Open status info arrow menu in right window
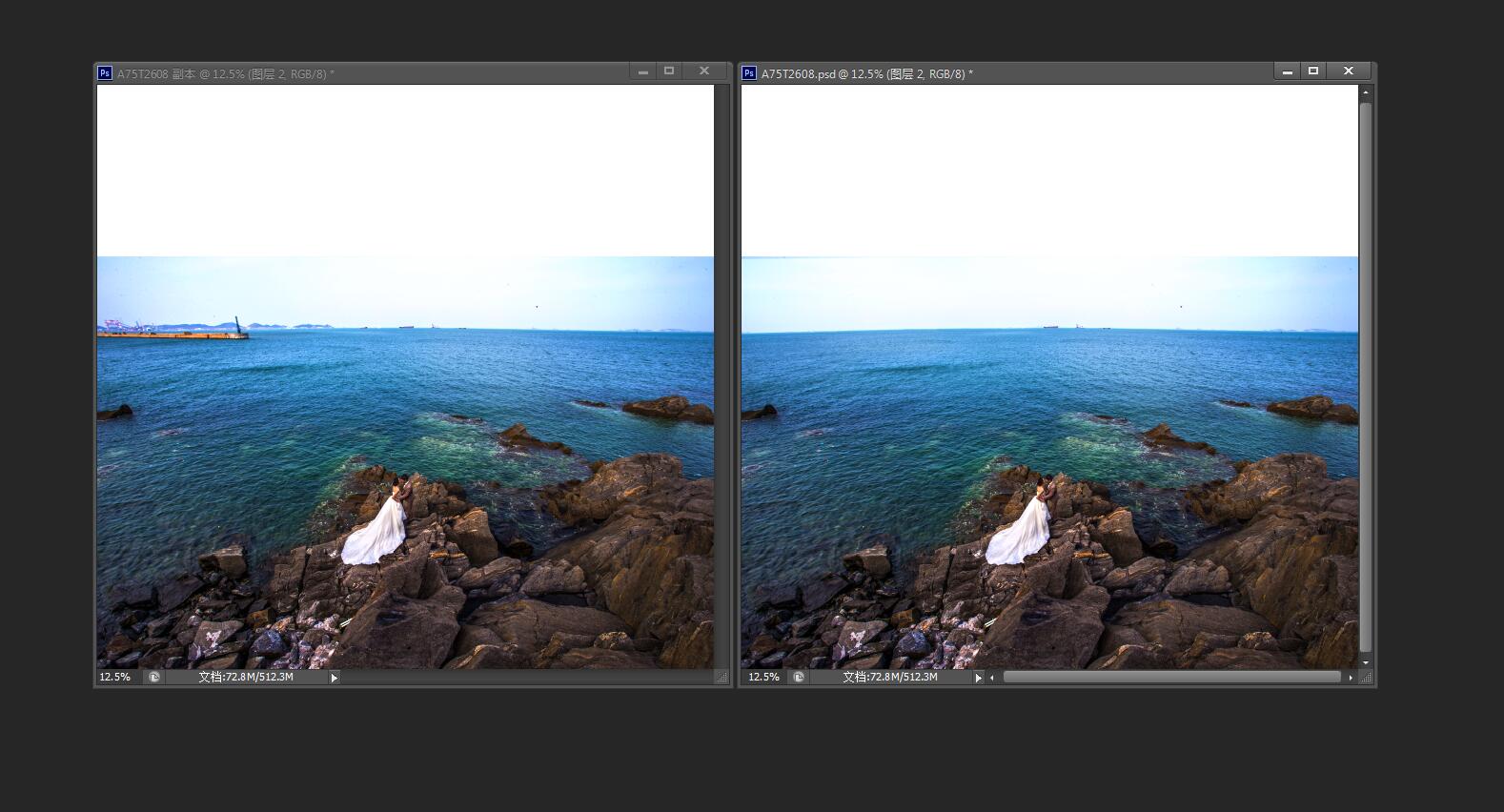The width and height of the screenshot is (1504, 812). (978, 678)
